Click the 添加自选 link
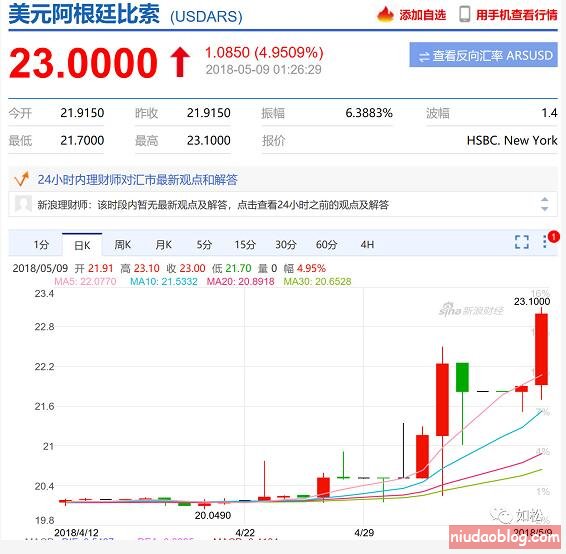Screen dimensions: 566x554 click(x=422, y=15)
